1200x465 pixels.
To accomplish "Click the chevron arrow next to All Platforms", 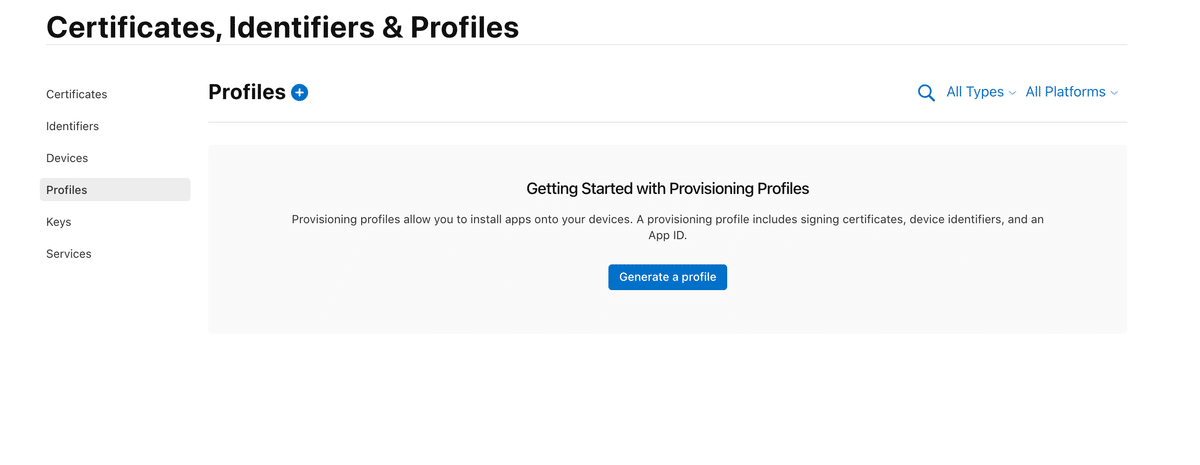I will [1114, 93].
